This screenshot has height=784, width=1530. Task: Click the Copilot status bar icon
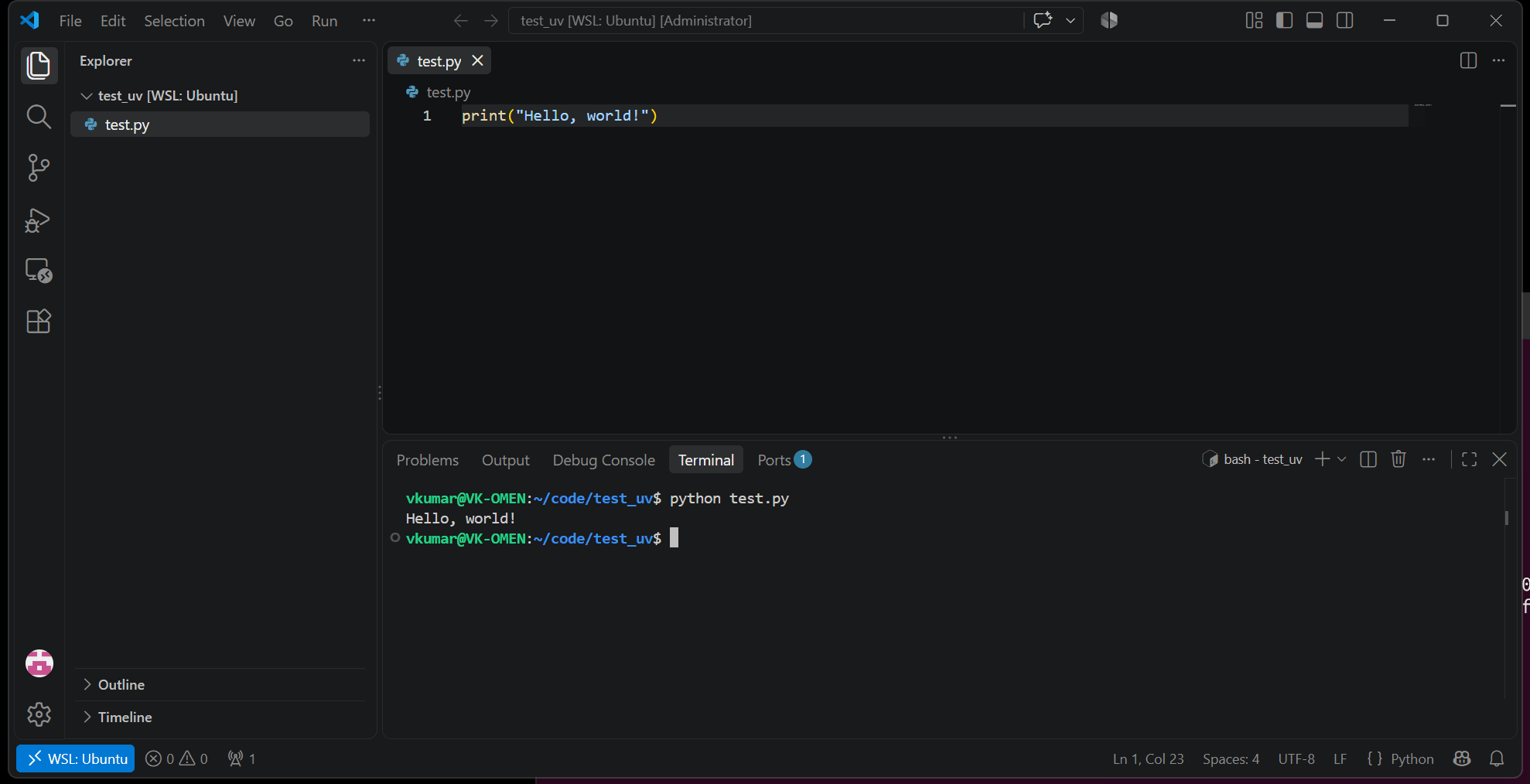[1462, 758]
